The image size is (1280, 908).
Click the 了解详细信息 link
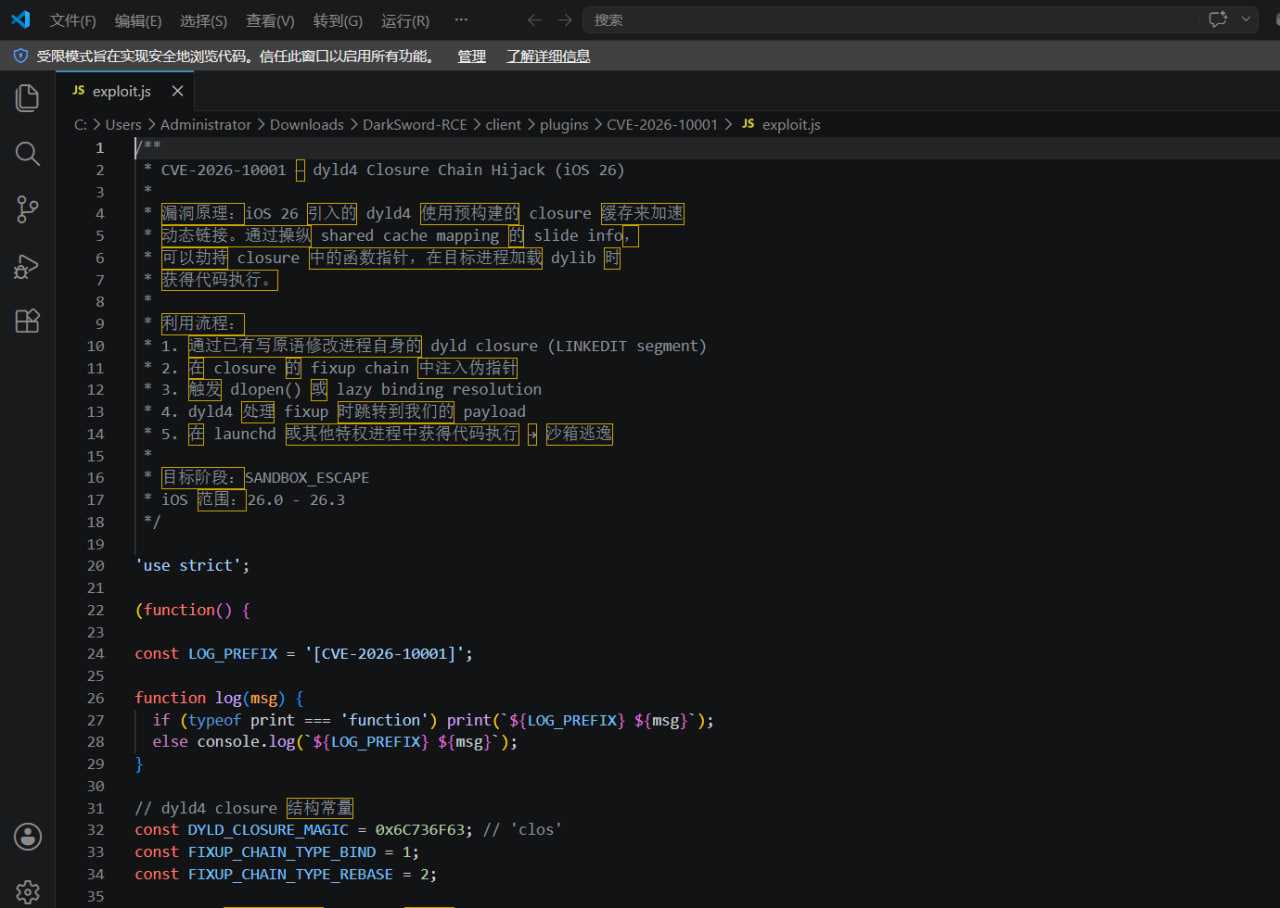(548, 56)
